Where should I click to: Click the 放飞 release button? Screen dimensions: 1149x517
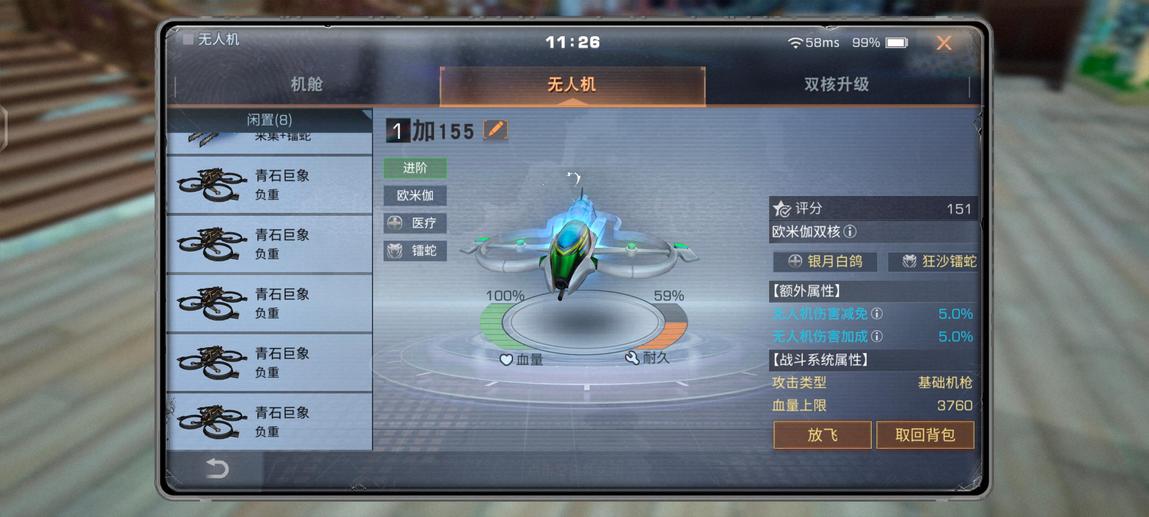(822, 435)
